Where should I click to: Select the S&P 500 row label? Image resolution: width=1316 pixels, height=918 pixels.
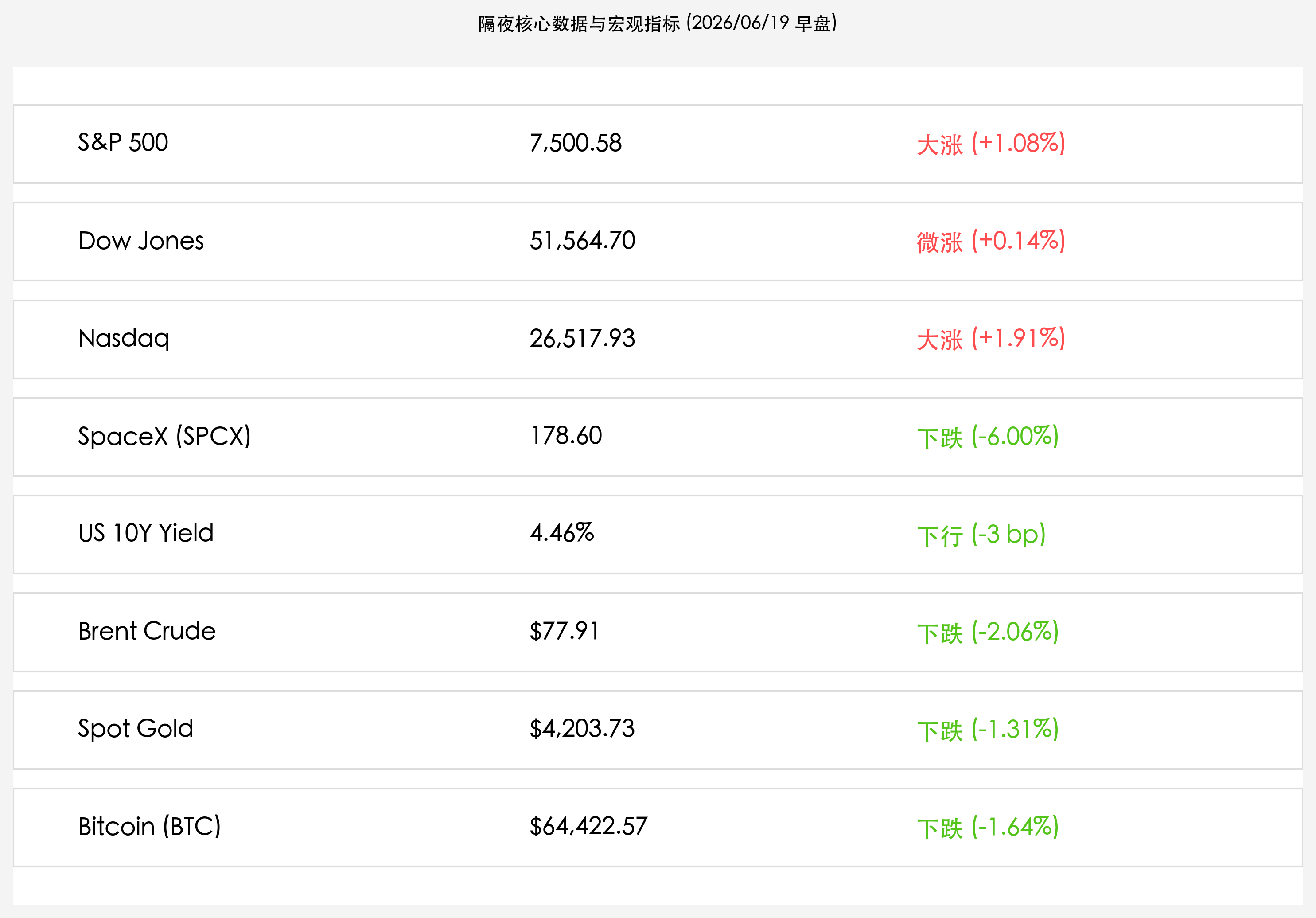[123, 143]
